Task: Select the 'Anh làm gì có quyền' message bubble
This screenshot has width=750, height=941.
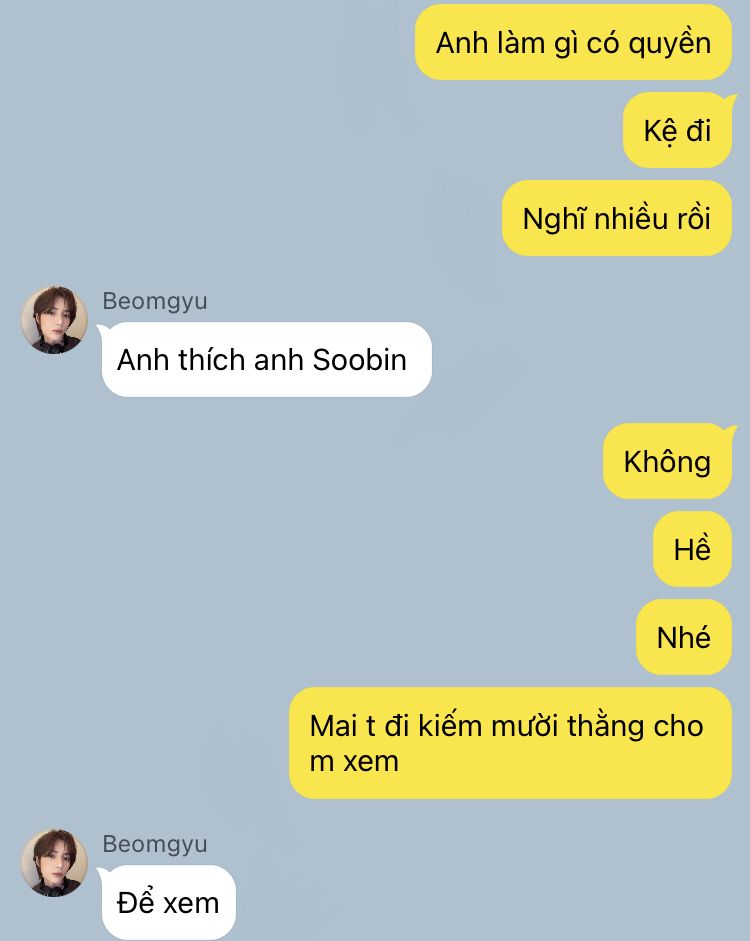Action: click(573, 43)
